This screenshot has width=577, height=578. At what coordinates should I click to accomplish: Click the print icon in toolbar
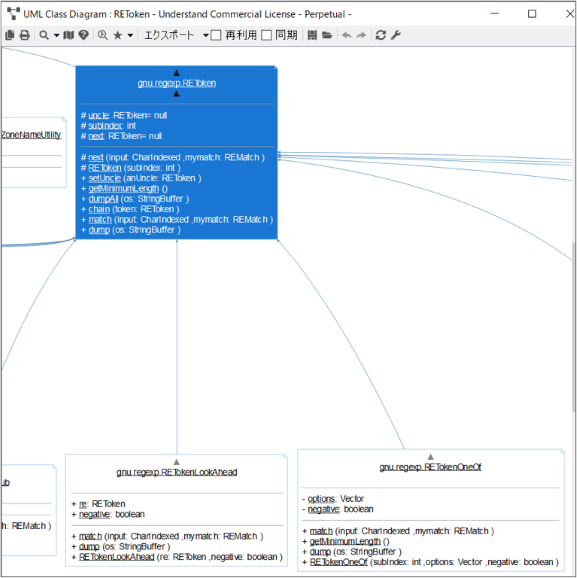tap(25, 35)
